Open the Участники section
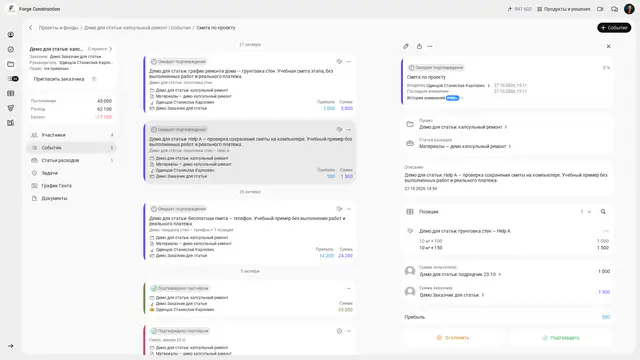The width and height of the screenshot is (640, 360). pos(72,135)
